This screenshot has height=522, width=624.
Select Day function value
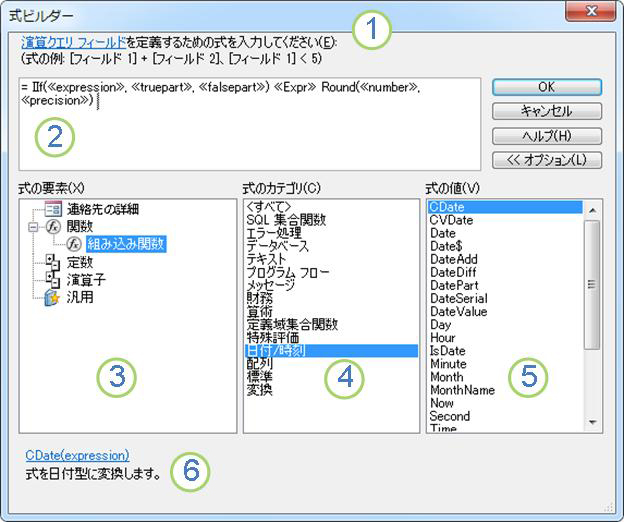505,325
